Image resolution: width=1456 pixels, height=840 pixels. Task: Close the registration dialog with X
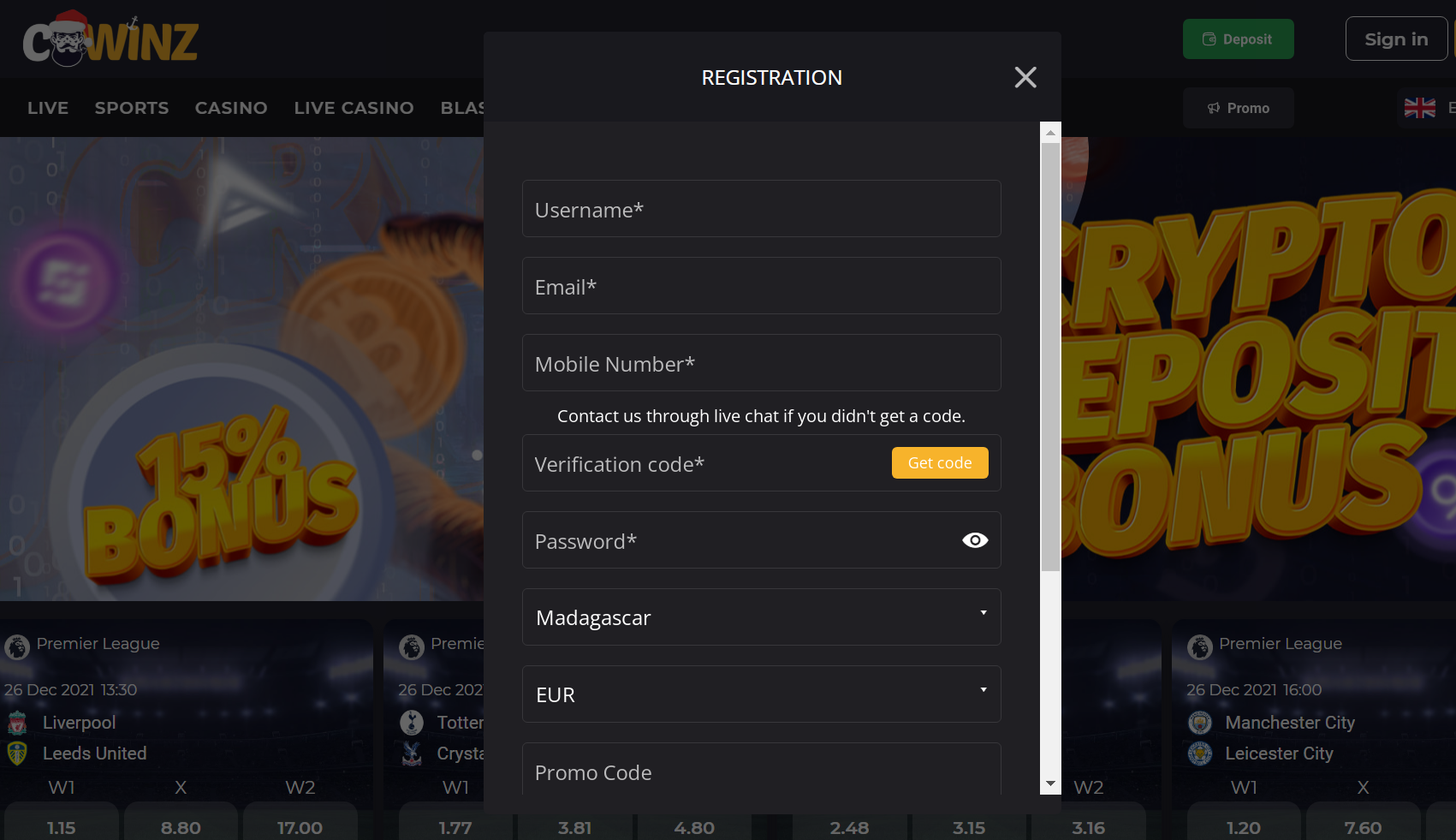(1025, 78)
